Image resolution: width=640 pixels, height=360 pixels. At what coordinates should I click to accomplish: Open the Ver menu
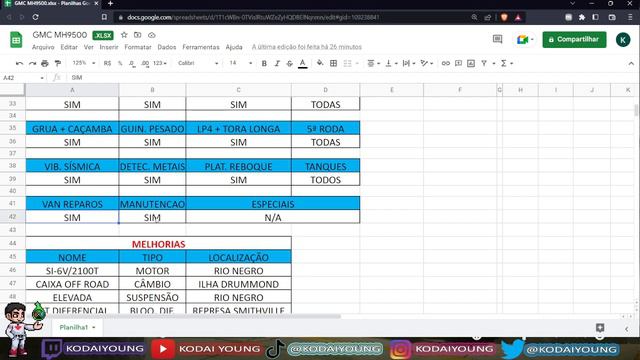click(x=89, y=47)
